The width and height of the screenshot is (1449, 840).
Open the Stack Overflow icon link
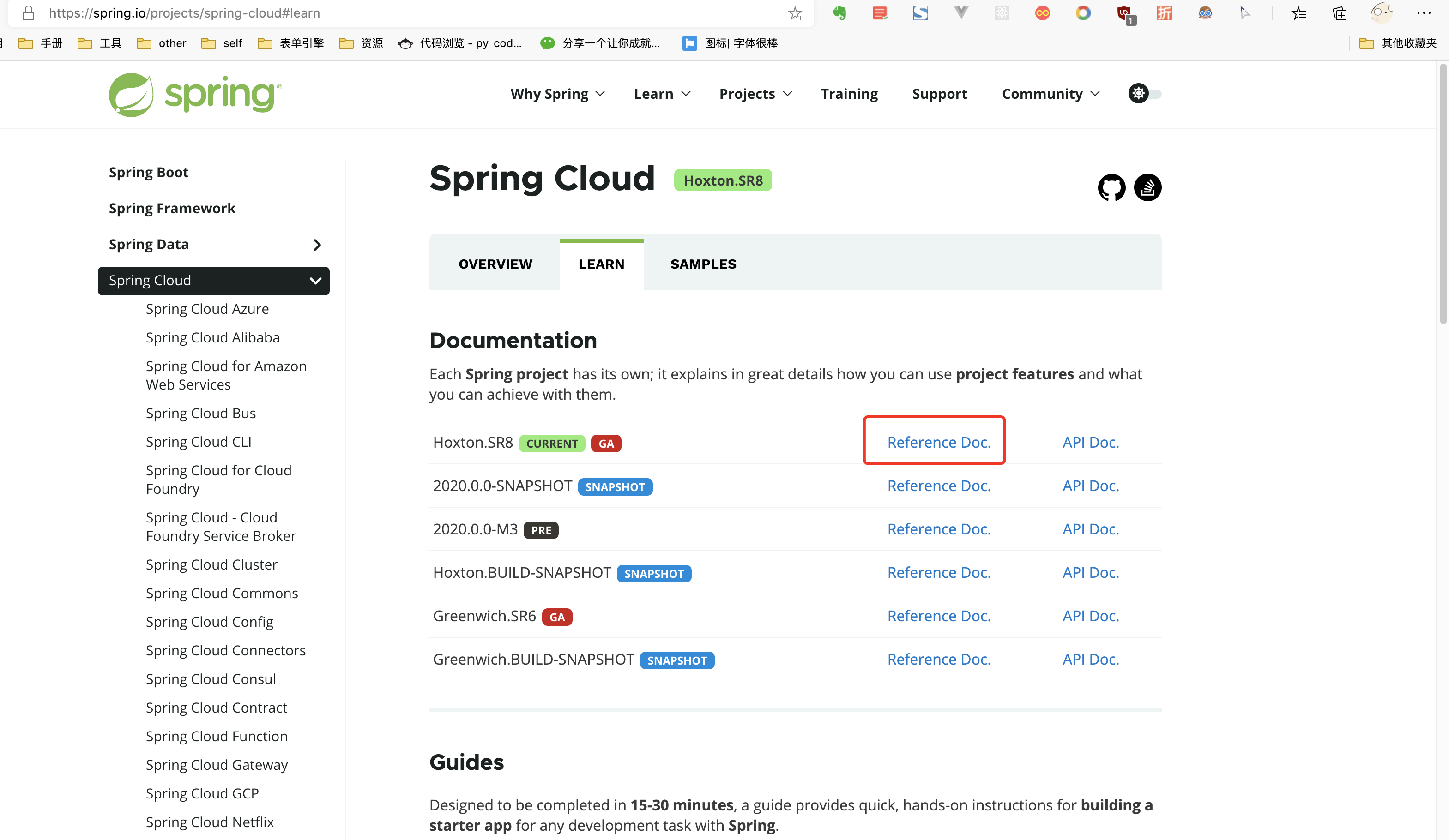(x=1147, y=187)
